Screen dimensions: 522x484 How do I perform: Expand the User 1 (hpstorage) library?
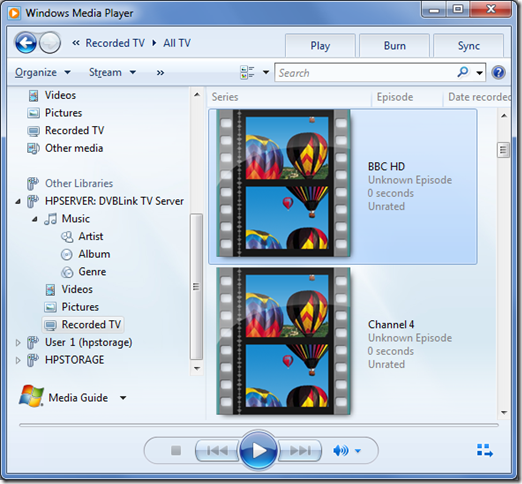(x=18, y=342)
